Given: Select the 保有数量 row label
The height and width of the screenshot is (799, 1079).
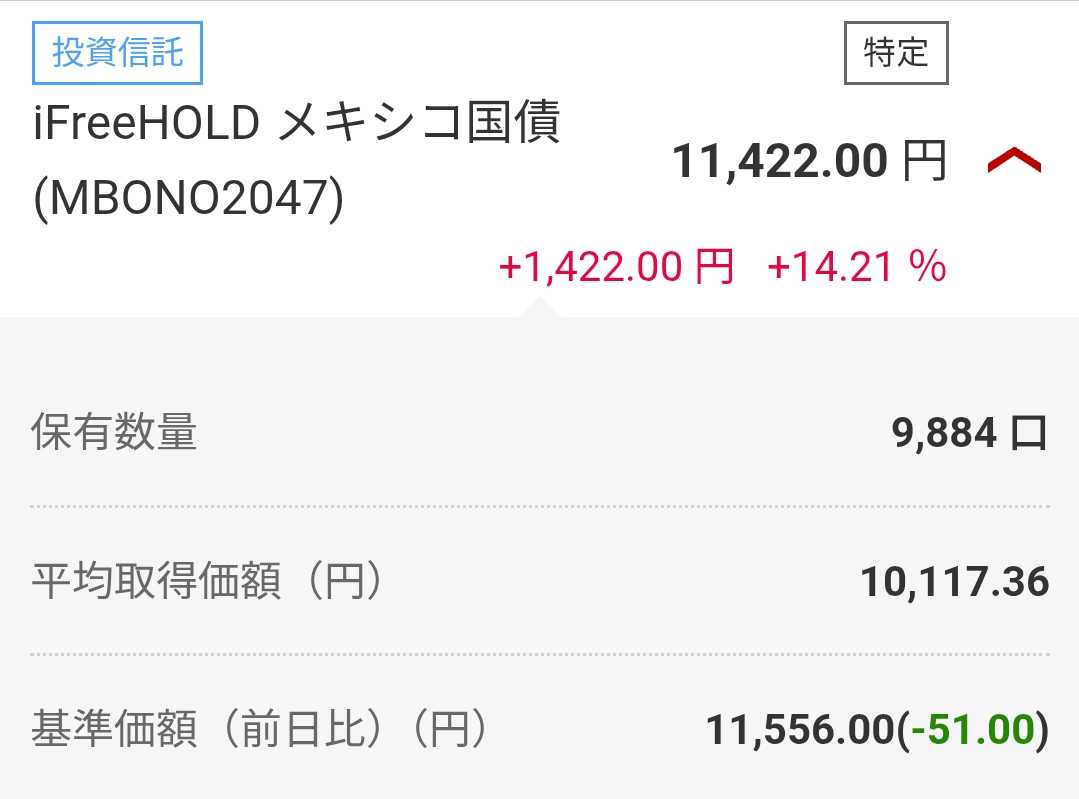Looking at the screenshot, I should coord(114,433).
